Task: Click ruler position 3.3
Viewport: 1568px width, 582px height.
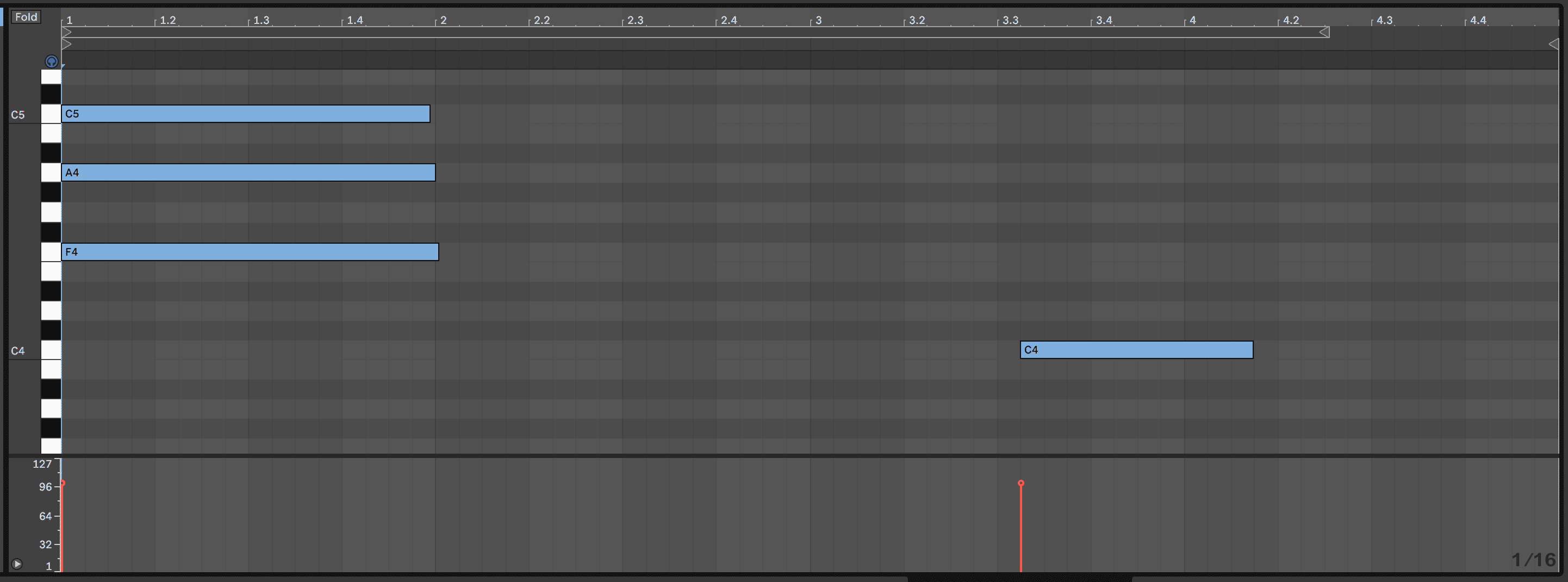Action: (1010, 20)
